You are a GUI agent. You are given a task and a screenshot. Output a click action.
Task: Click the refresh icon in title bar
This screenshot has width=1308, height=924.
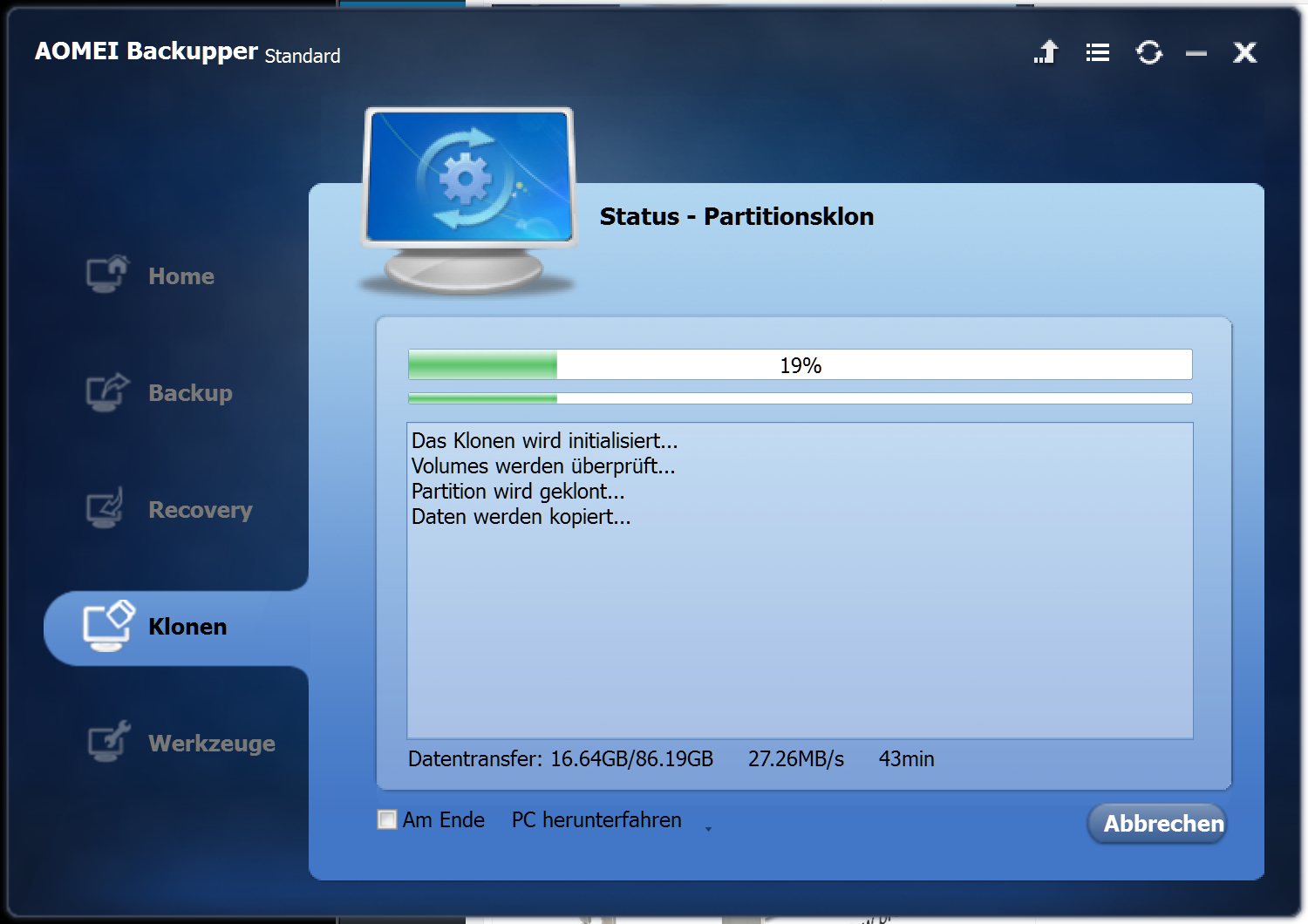click(1149, 52)
